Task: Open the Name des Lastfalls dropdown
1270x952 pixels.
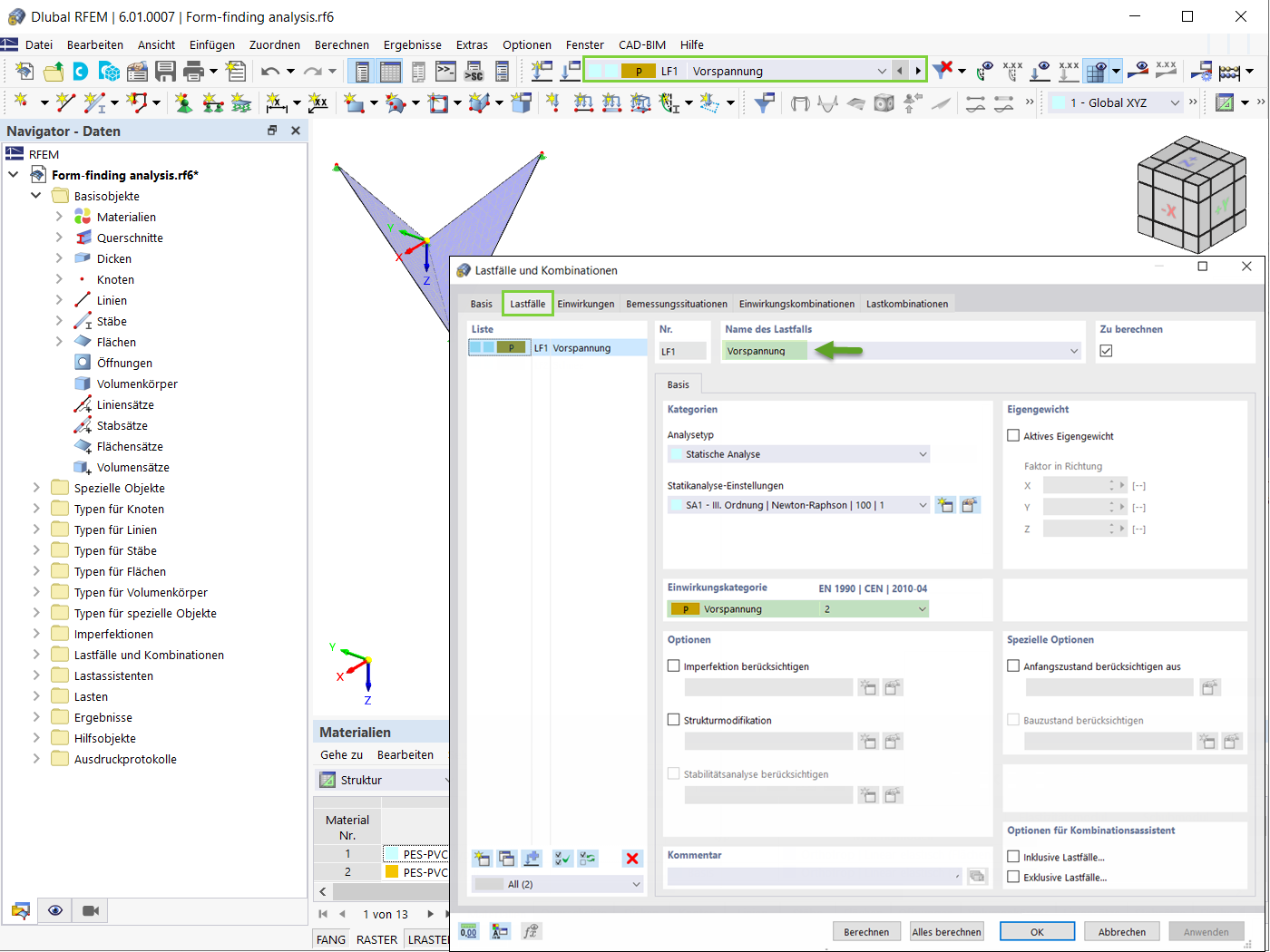Action: point(902,351)
